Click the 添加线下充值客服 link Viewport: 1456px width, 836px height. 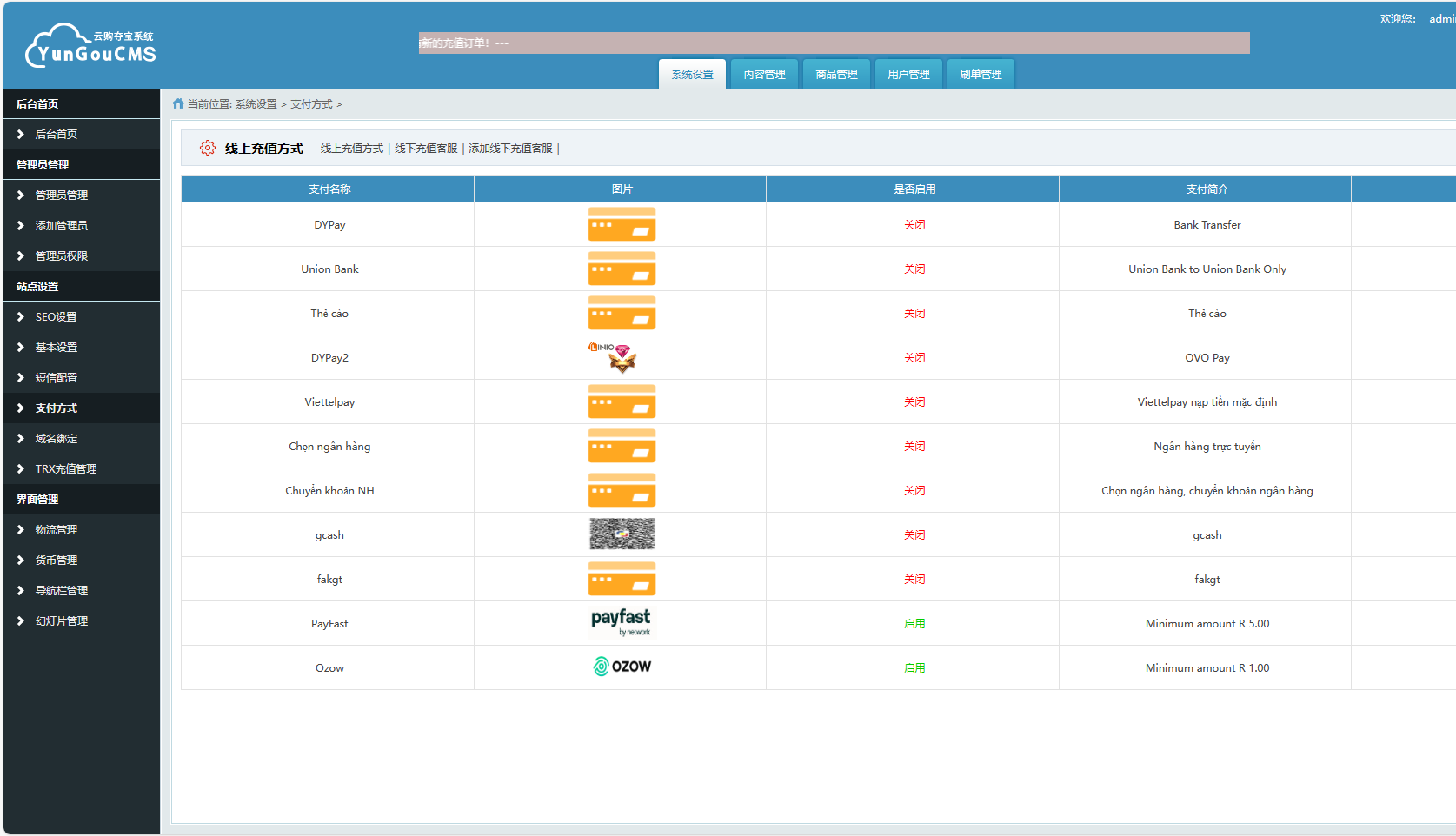510,149
